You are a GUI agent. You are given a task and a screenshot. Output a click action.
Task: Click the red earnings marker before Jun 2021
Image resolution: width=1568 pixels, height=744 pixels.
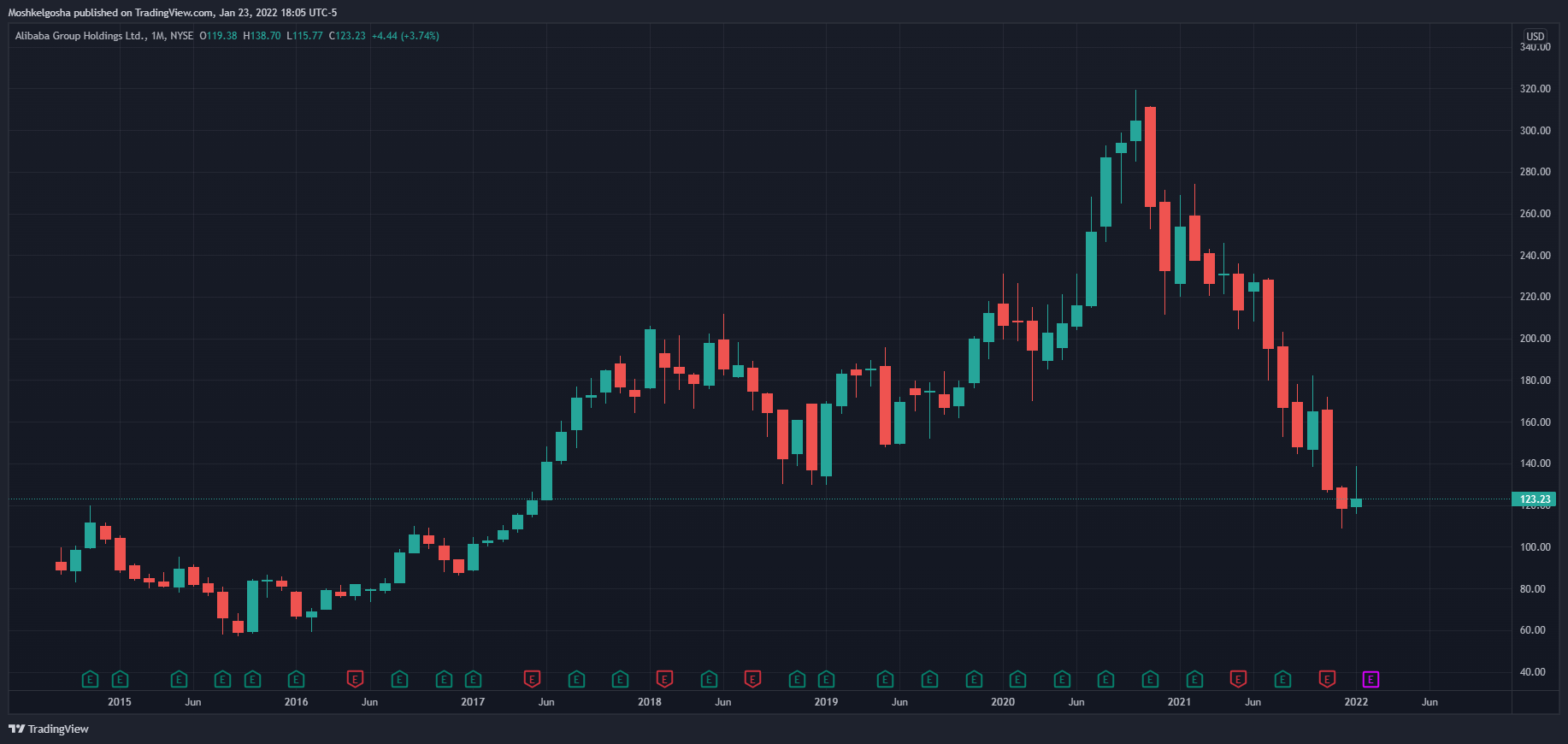1238,680
